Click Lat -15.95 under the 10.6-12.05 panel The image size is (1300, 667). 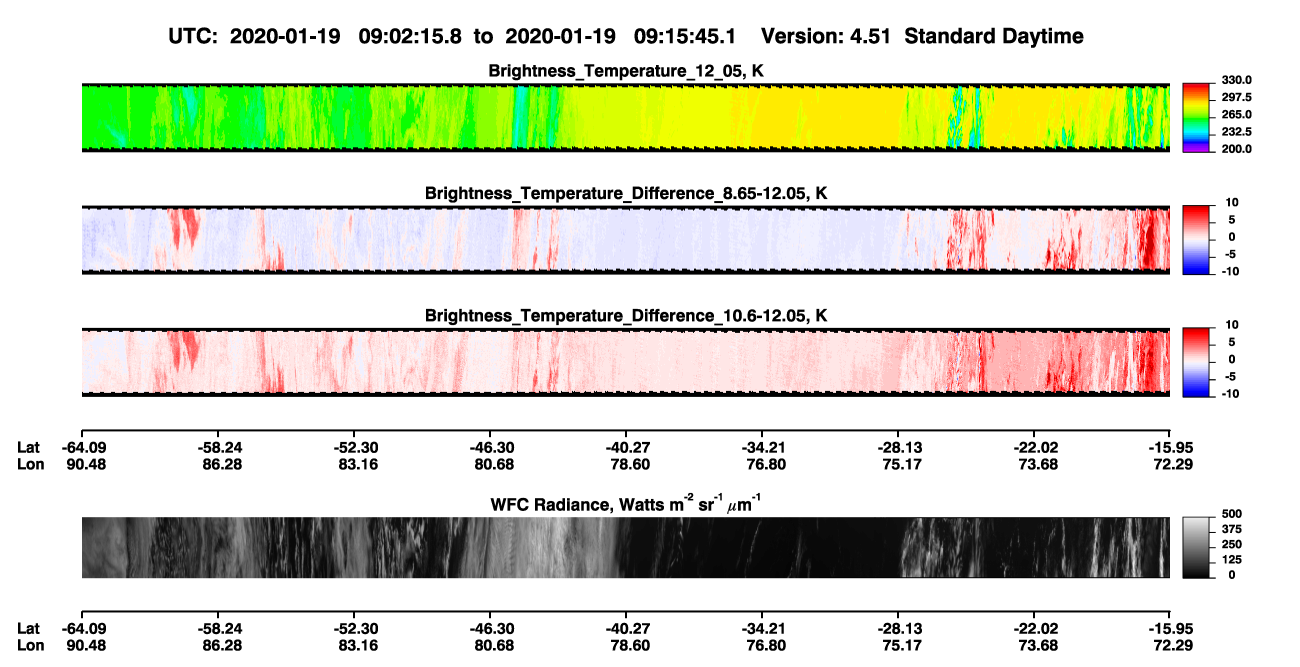pos(1170,448)
